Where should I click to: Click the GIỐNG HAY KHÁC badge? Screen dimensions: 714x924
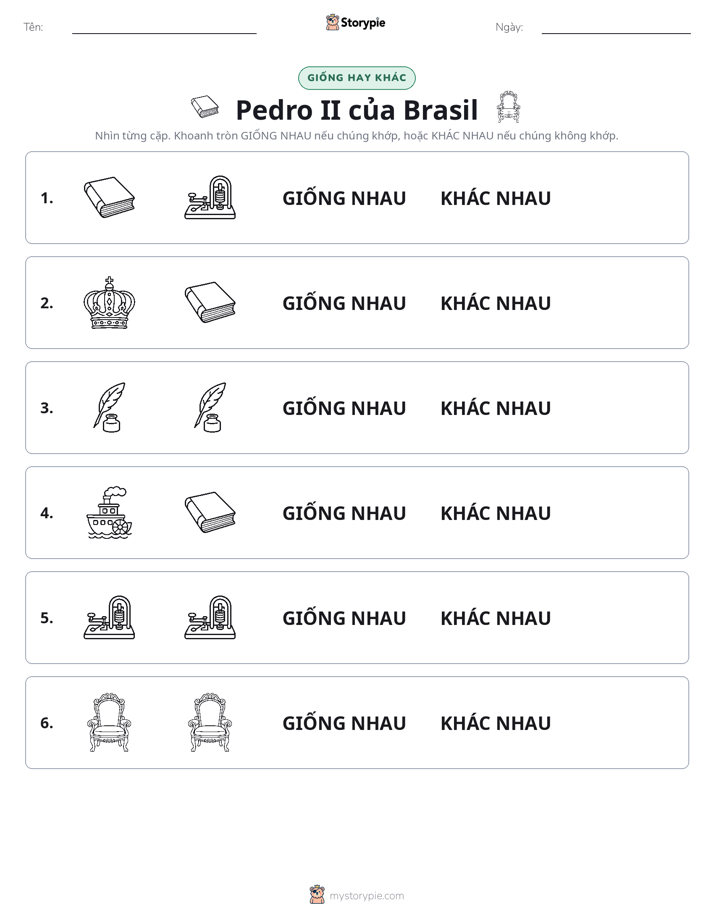356,78
